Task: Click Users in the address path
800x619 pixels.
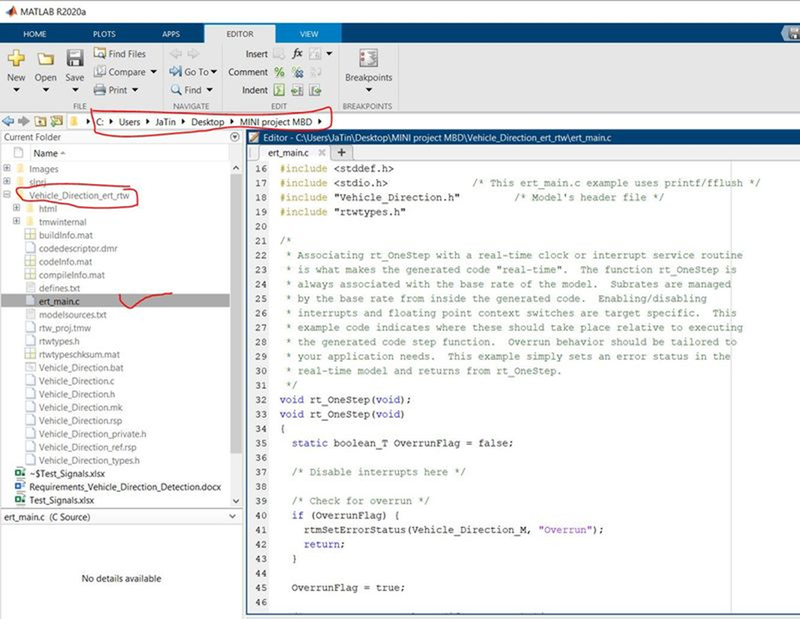Action: tap(129, 122)
